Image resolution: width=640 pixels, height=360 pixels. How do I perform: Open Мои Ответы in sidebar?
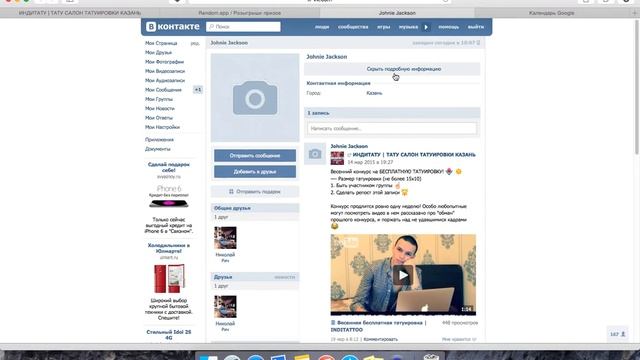(159, 118)
